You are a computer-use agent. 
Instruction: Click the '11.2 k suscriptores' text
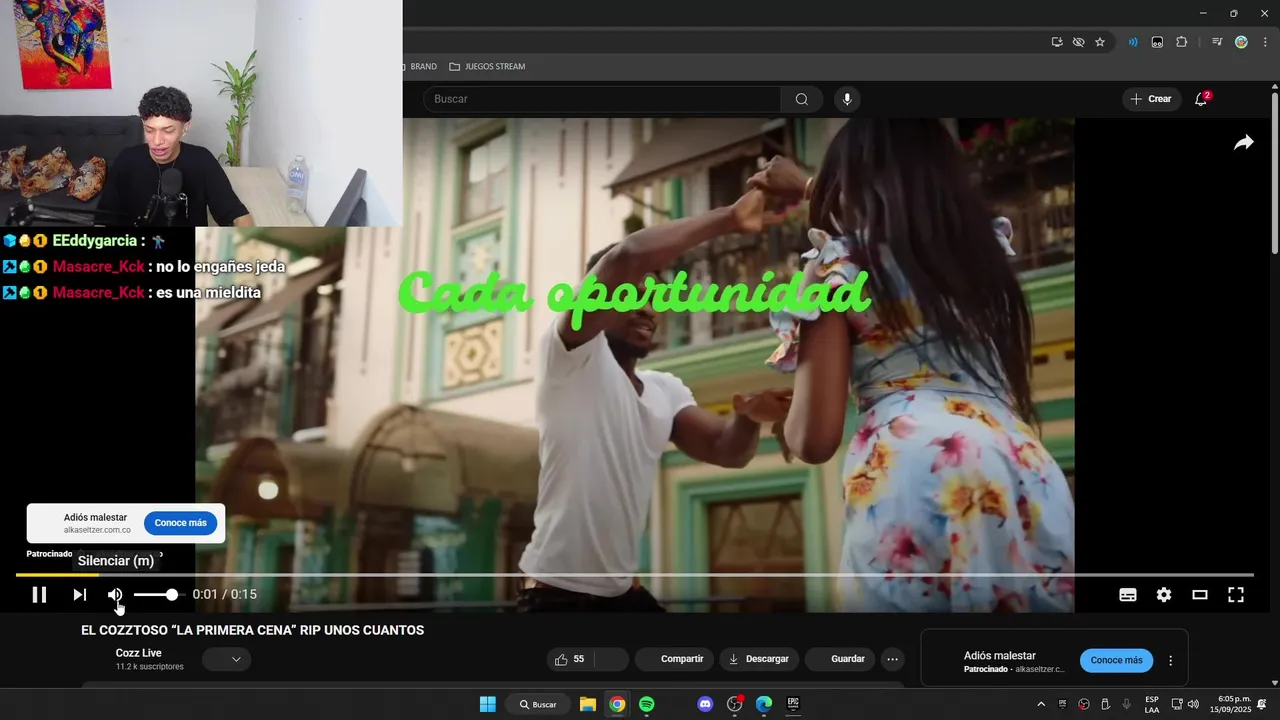[149, 667]
